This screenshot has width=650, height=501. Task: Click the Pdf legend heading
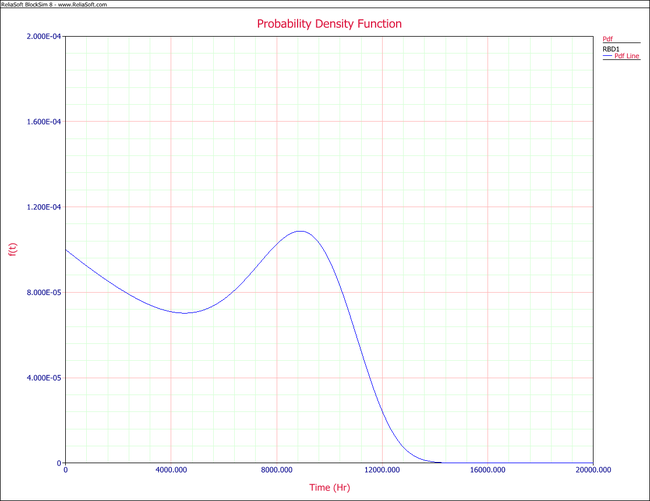click(x=608, y=37)
